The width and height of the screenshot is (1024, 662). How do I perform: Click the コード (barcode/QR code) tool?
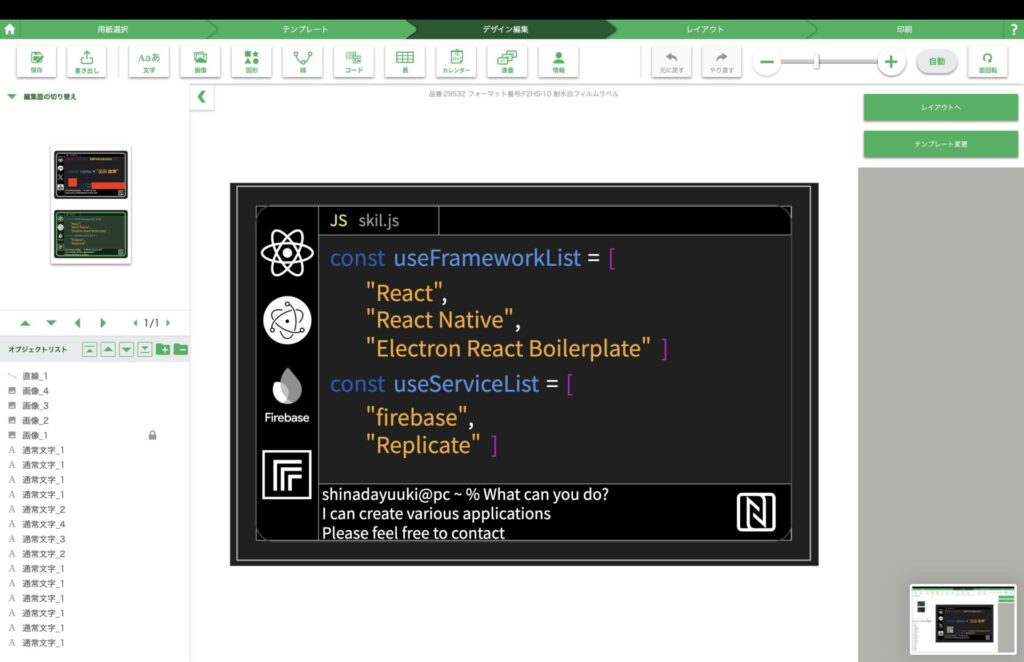click(x=354, y=62)
